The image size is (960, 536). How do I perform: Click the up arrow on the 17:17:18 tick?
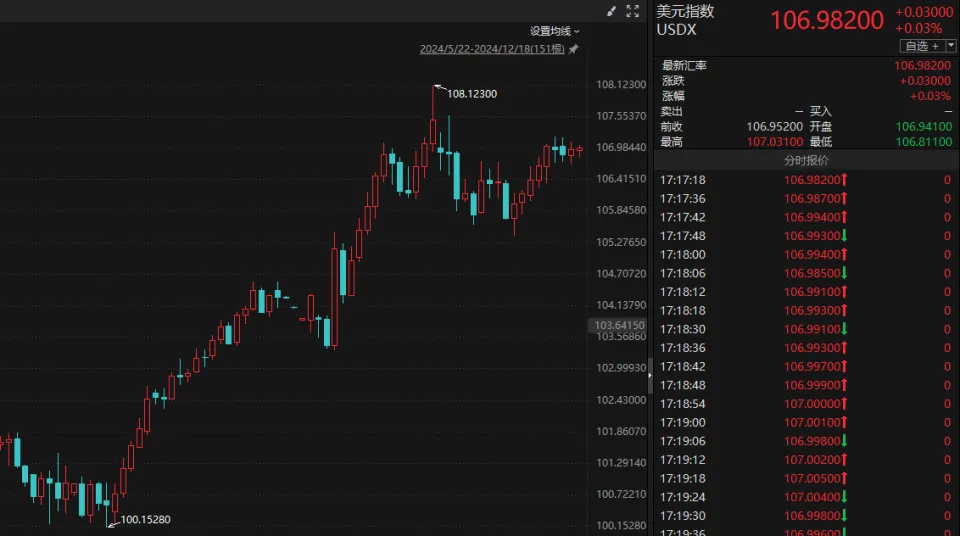tap(844, 180)
